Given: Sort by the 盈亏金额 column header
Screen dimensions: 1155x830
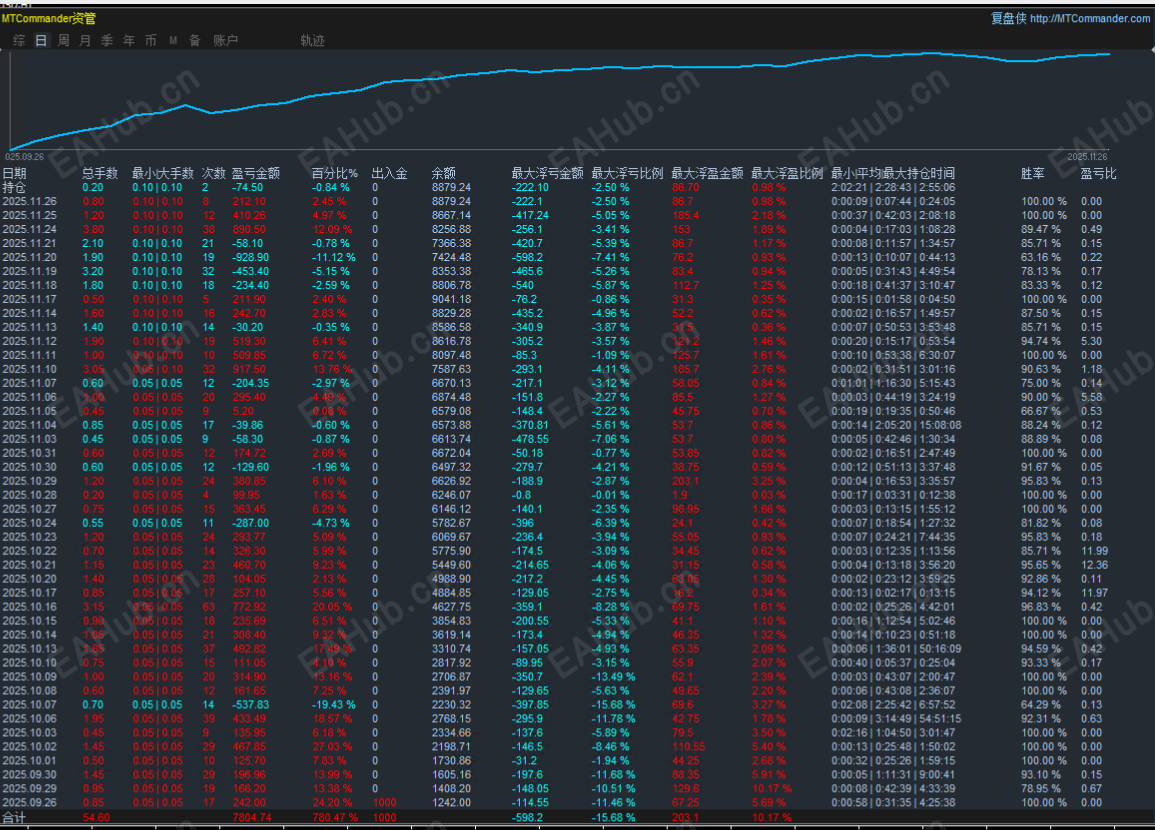Looking at the screenshot, I should [x=256, y=174].
